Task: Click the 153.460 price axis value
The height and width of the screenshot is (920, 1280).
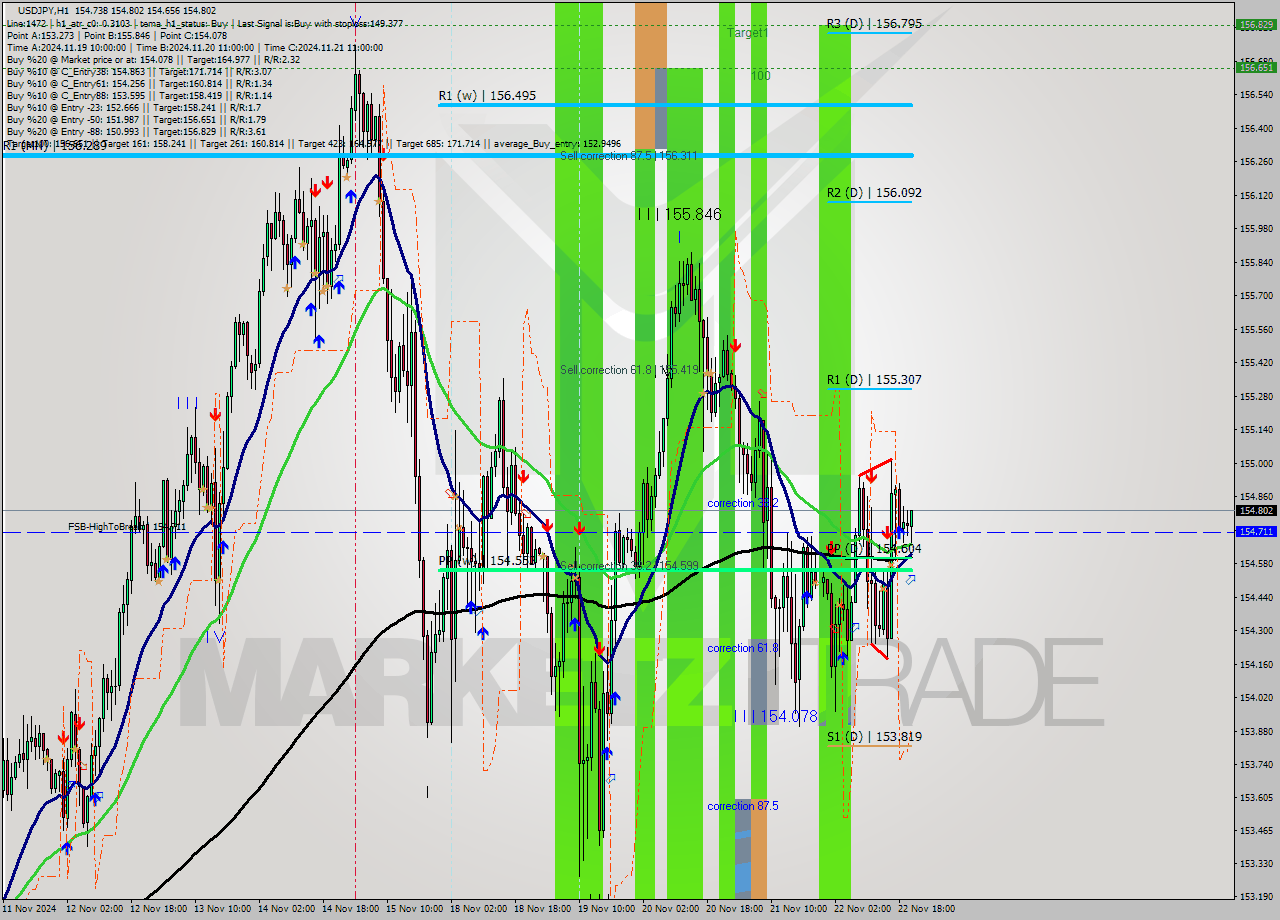Action: [x=1256, y=830]
